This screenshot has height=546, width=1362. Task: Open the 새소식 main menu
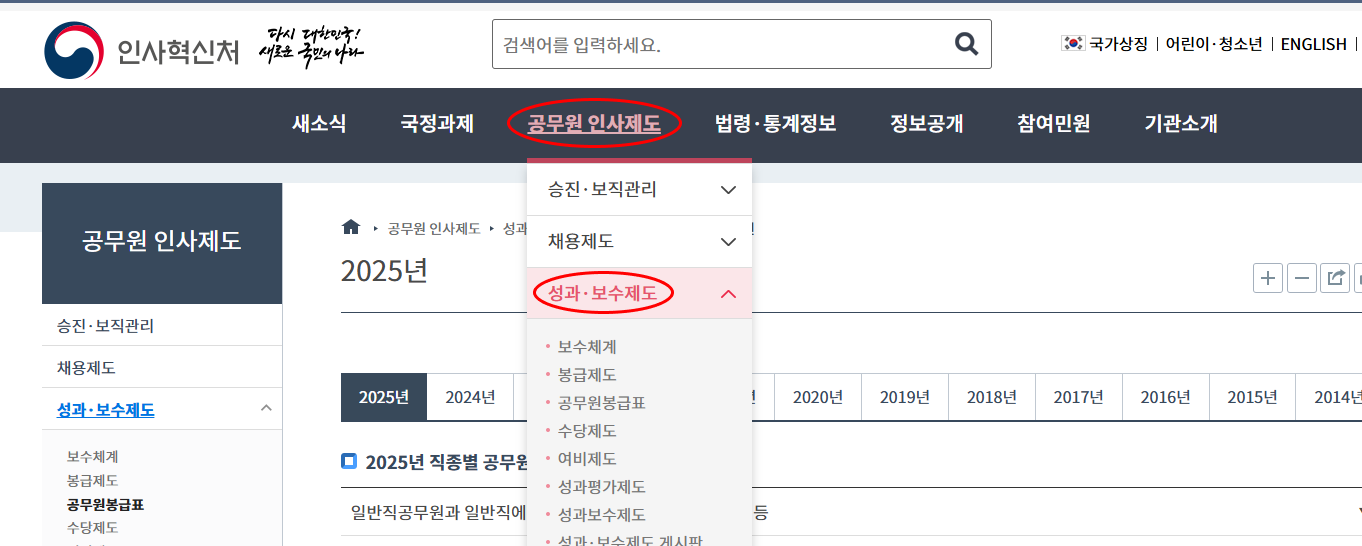pos(319,124)
